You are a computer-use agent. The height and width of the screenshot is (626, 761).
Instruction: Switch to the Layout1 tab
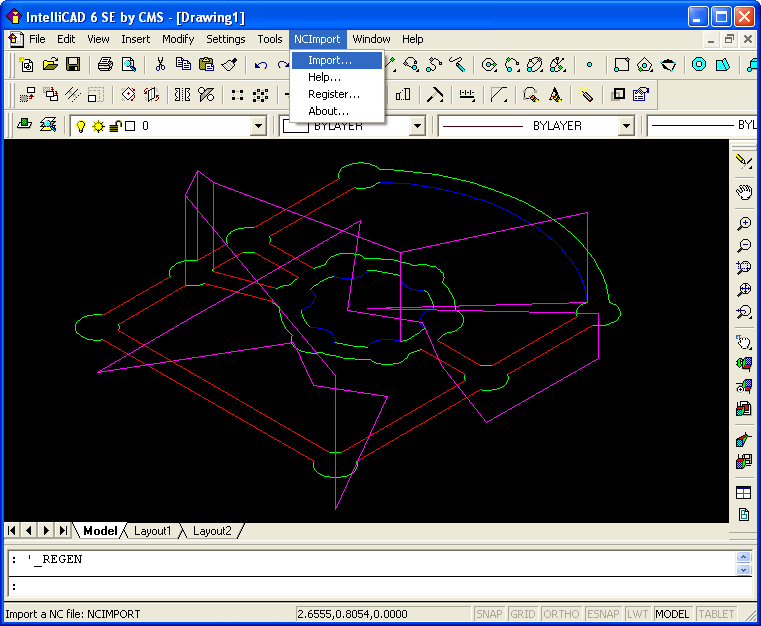click(152, 531)
